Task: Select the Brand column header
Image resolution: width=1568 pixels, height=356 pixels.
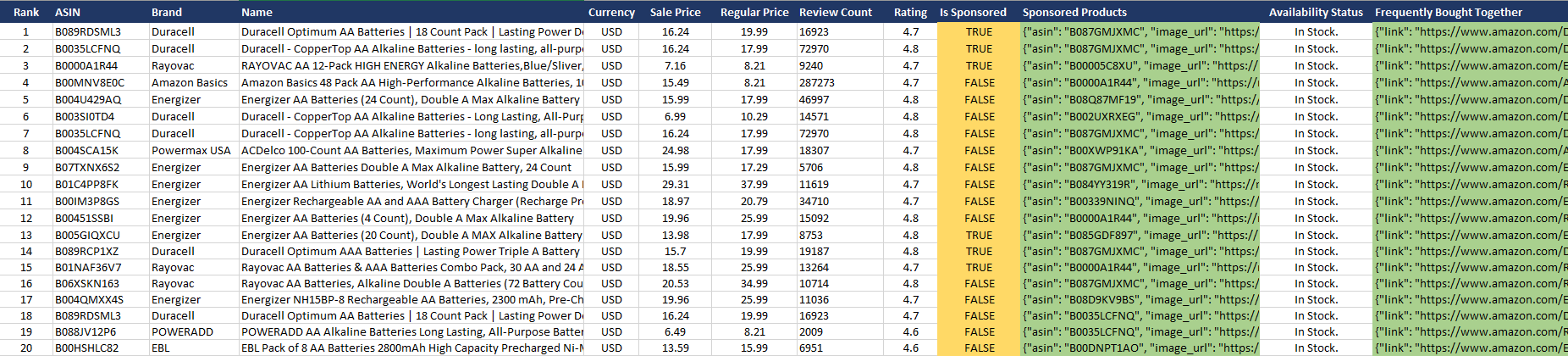Action: pos(193,12)
